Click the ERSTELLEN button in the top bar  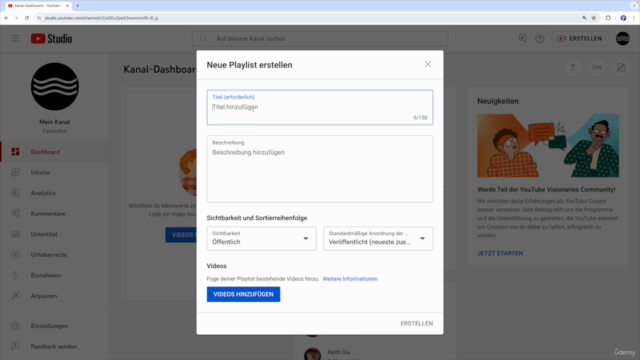tap(580, 38)
